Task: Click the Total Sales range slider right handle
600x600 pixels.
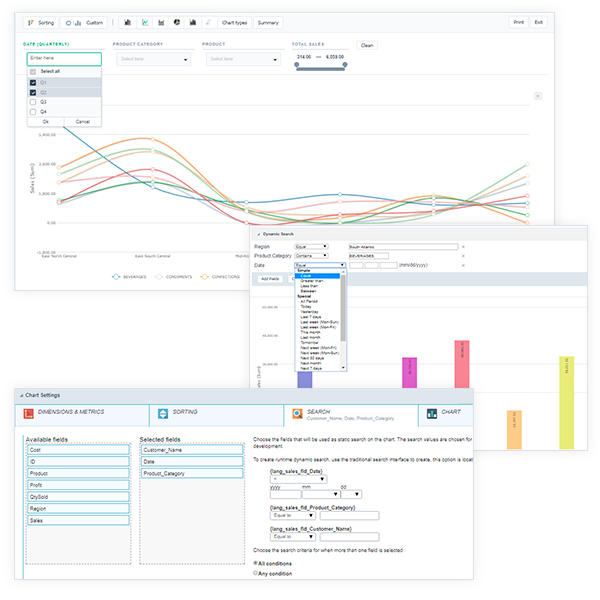Action: [x=345, y=65]
